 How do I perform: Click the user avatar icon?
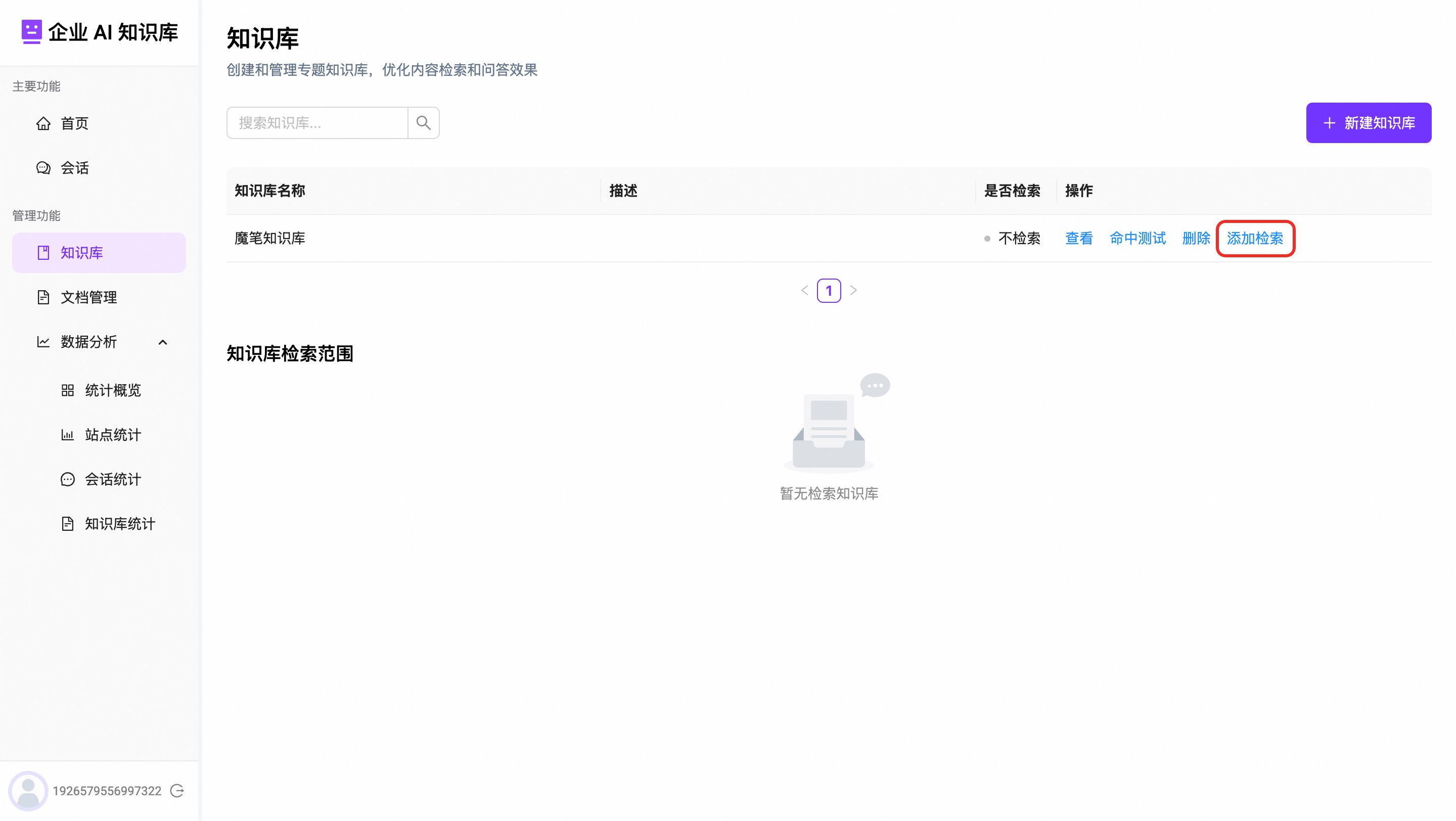(x=28, y=791)
